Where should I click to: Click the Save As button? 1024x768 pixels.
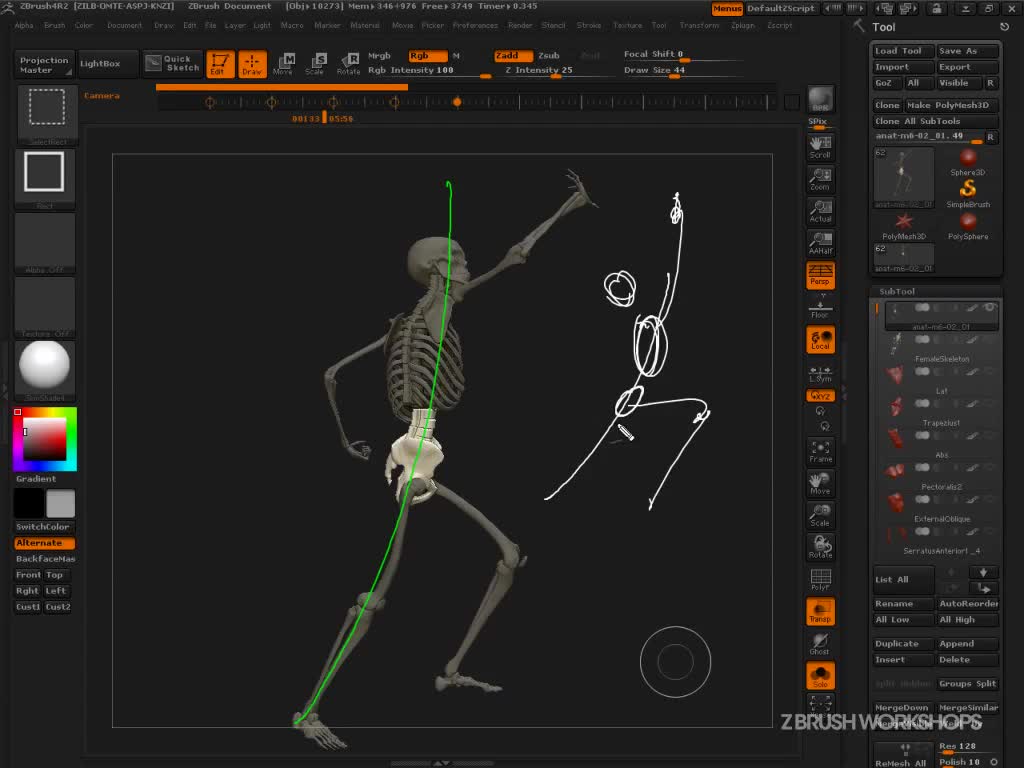[x=967, y=51]
